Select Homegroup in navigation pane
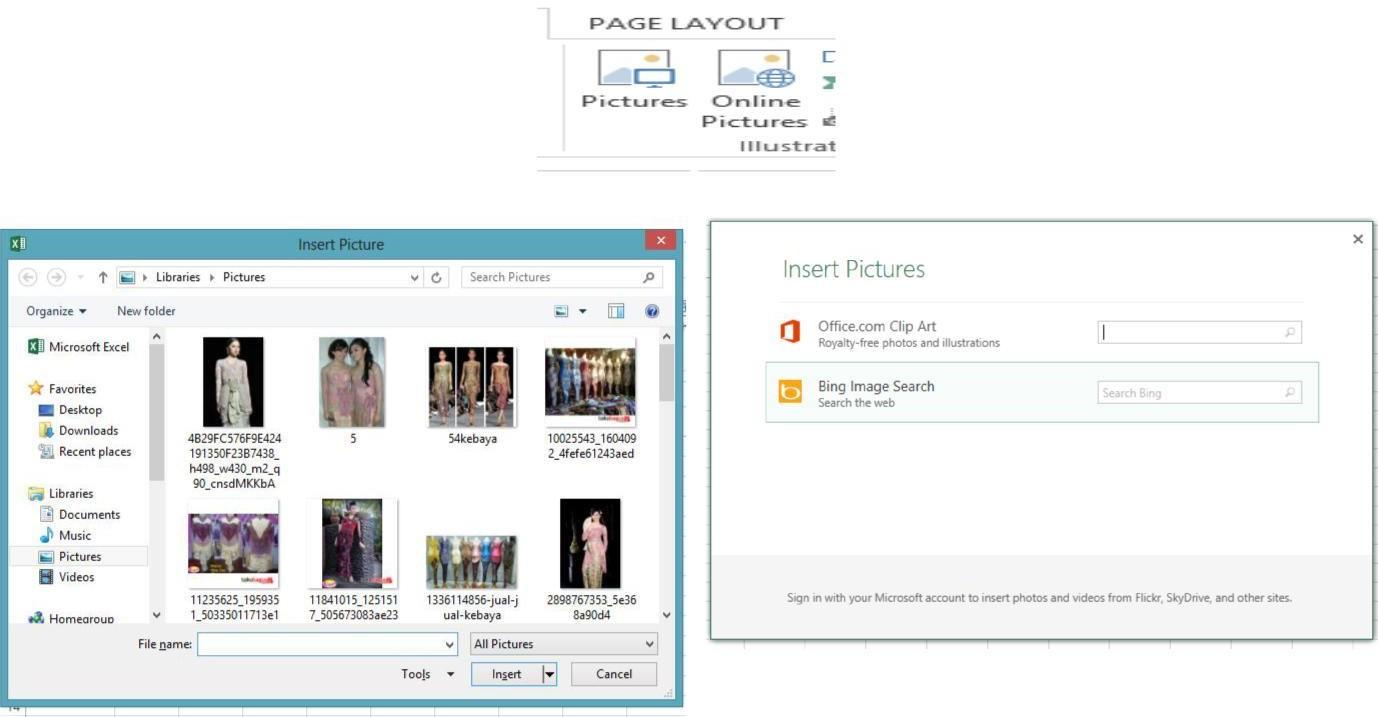Image resolution: width=1378 pixels, height=717 pixels. (71, 618)
